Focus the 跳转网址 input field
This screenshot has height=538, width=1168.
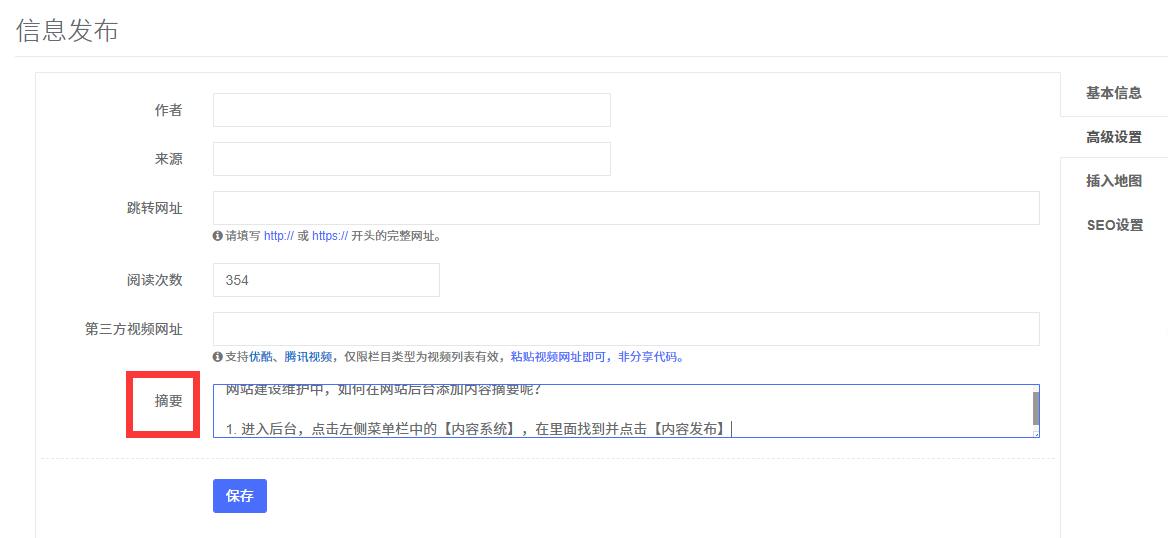[626, 208]
